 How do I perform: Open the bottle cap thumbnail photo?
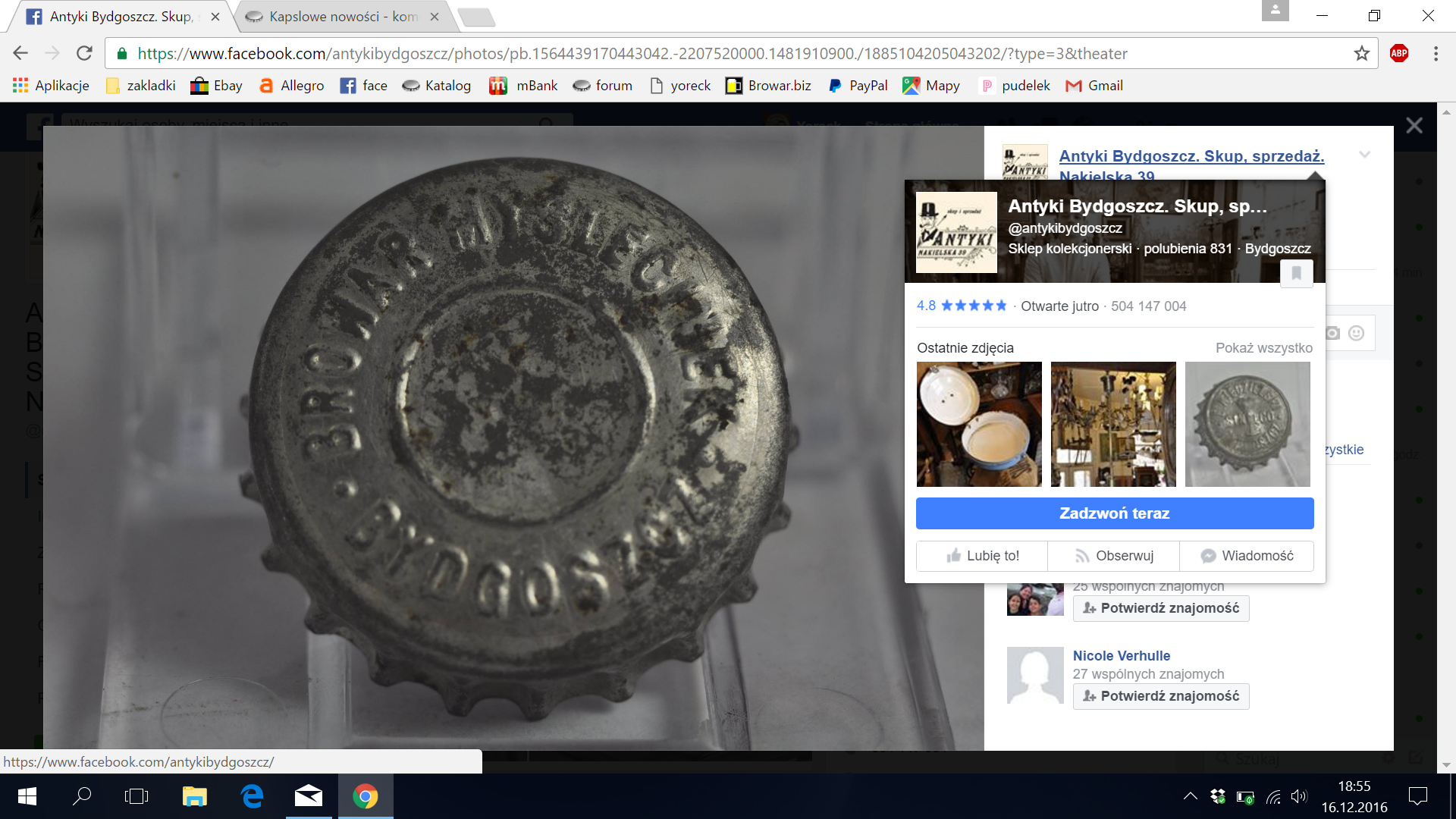(1247, 424)
